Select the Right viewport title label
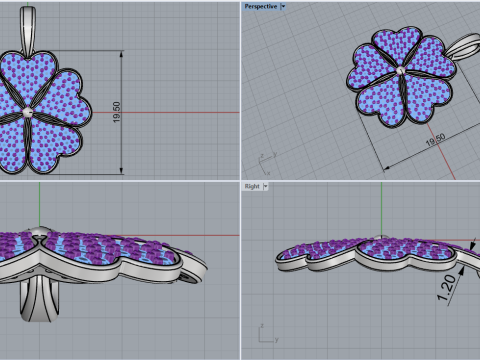This screenshot has width=480, height=360. [x=252, y=186]
